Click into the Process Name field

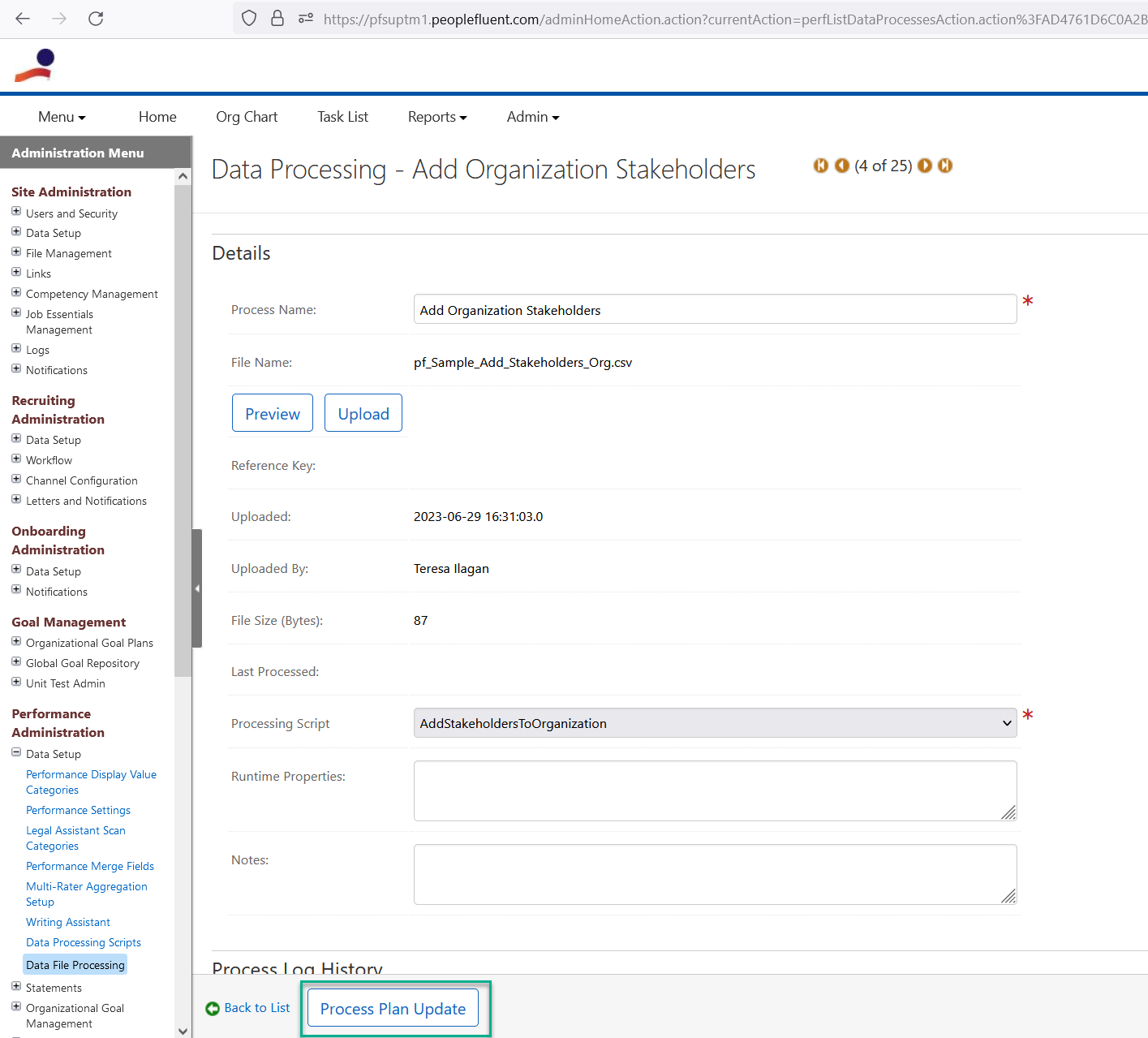tap(715, 309)
